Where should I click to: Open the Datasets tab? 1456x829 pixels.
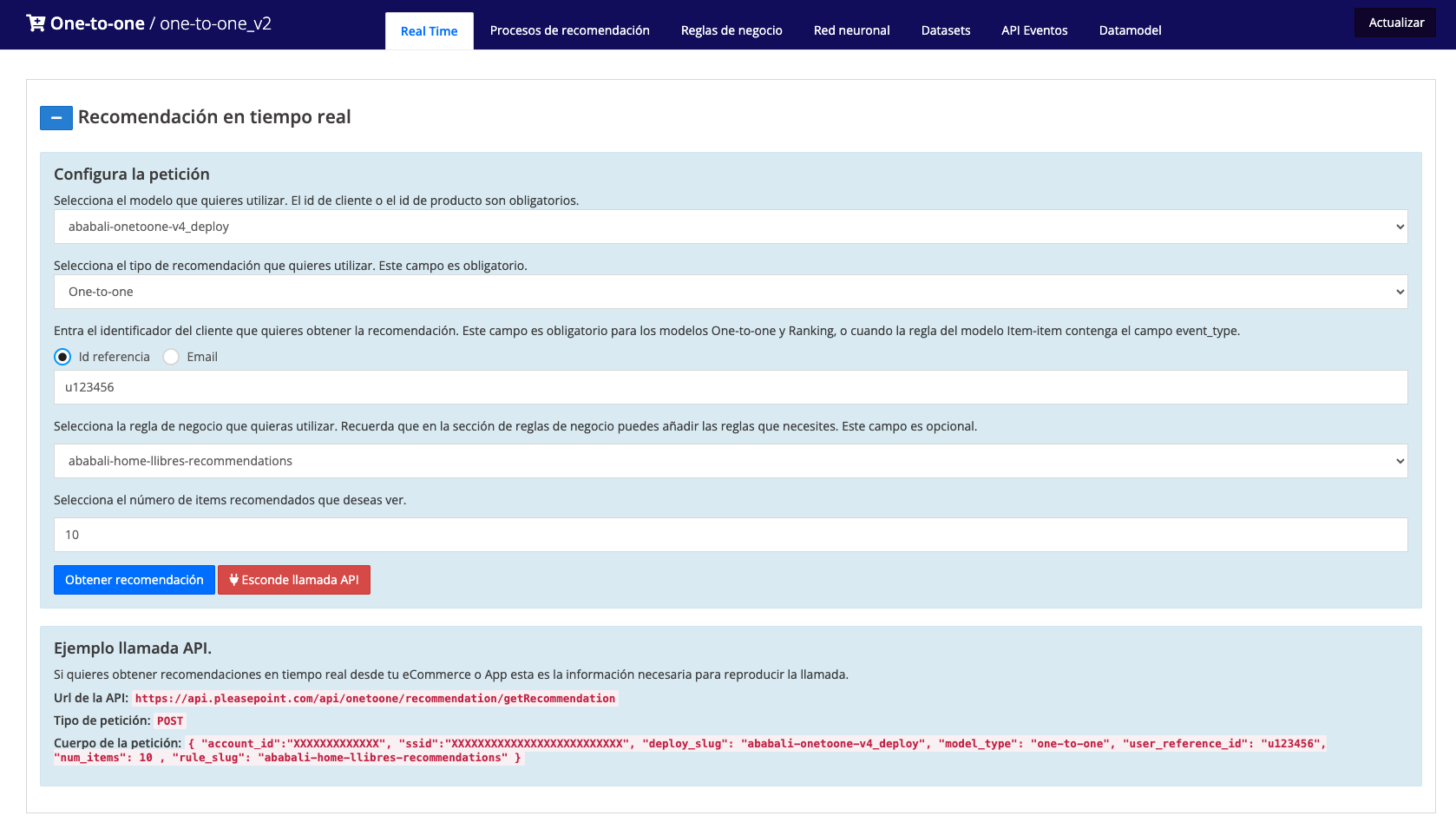945,30
